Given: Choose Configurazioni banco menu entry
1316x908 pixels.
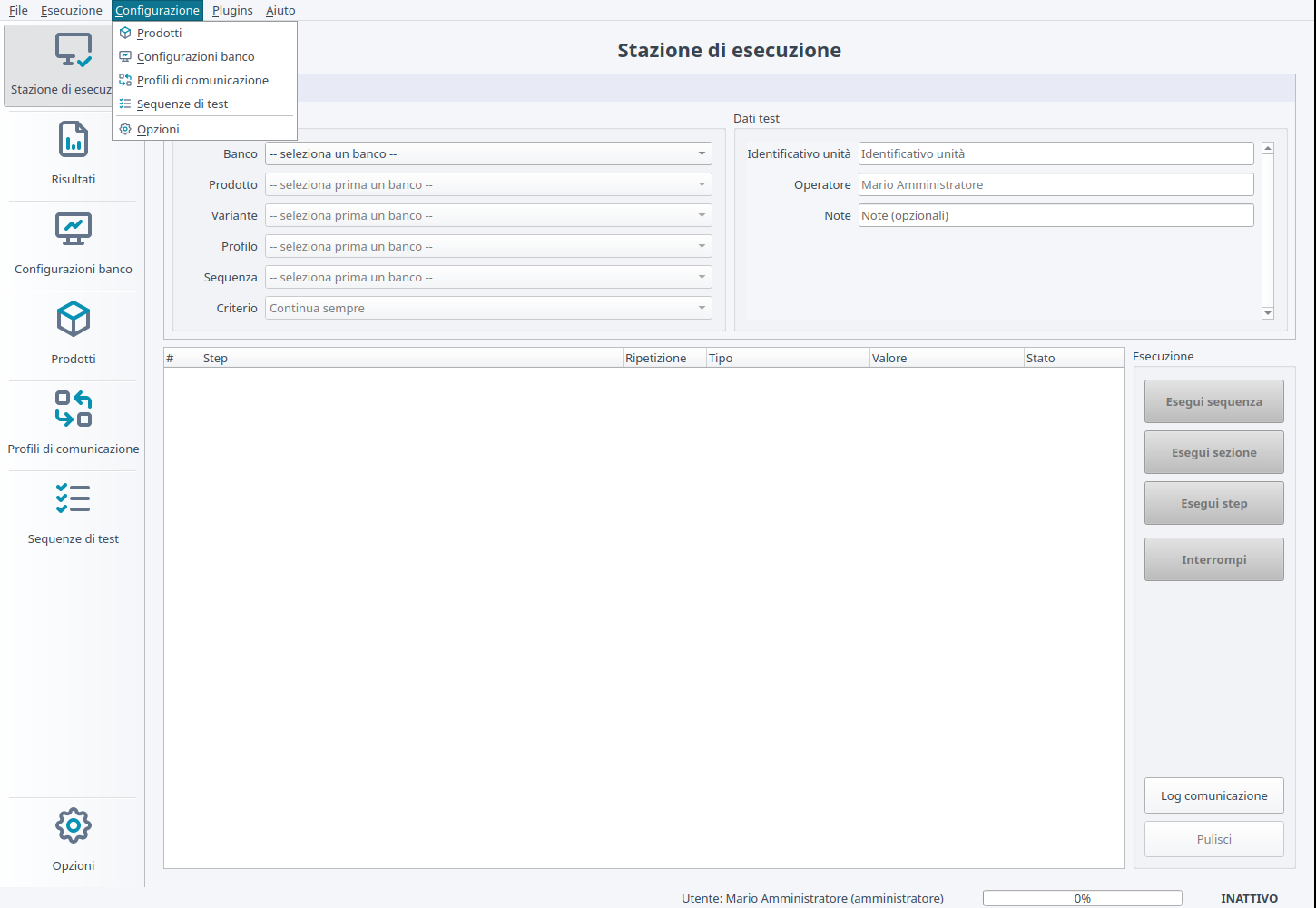Looking at the screenshot, I should [204, 56].
